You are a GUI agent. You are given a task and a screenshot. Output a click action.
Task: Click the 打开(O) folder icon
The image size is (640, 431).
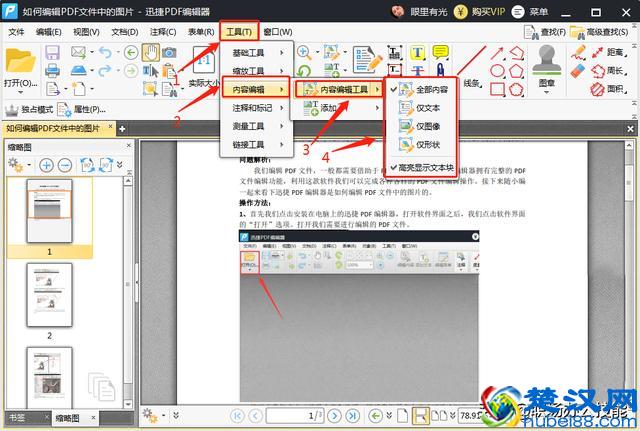click(x=20, y=61)
